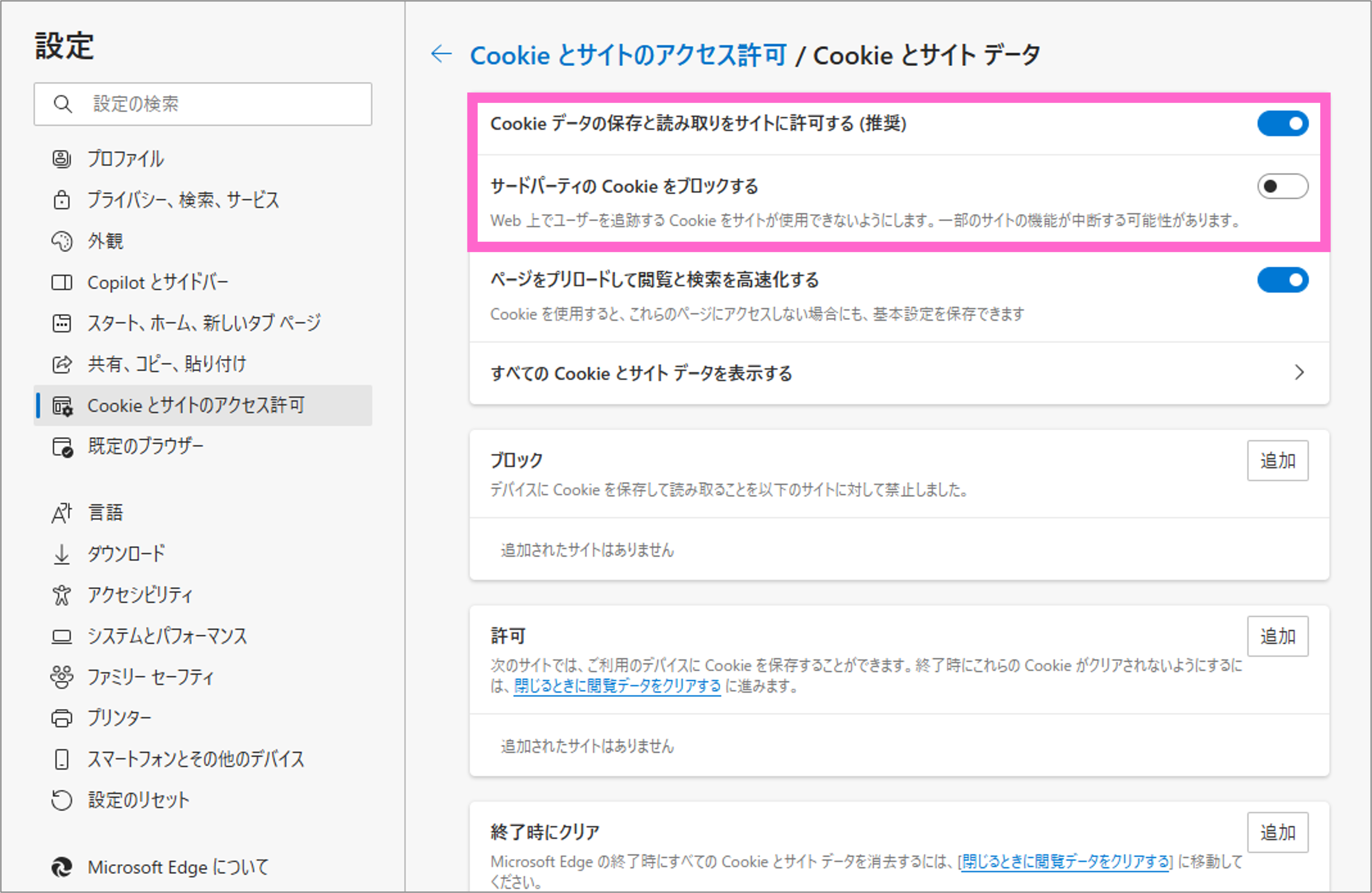Click the Microsoft Edge logo icon
Viewport: 1372px width, 893px height.
[x=62, y=866]
